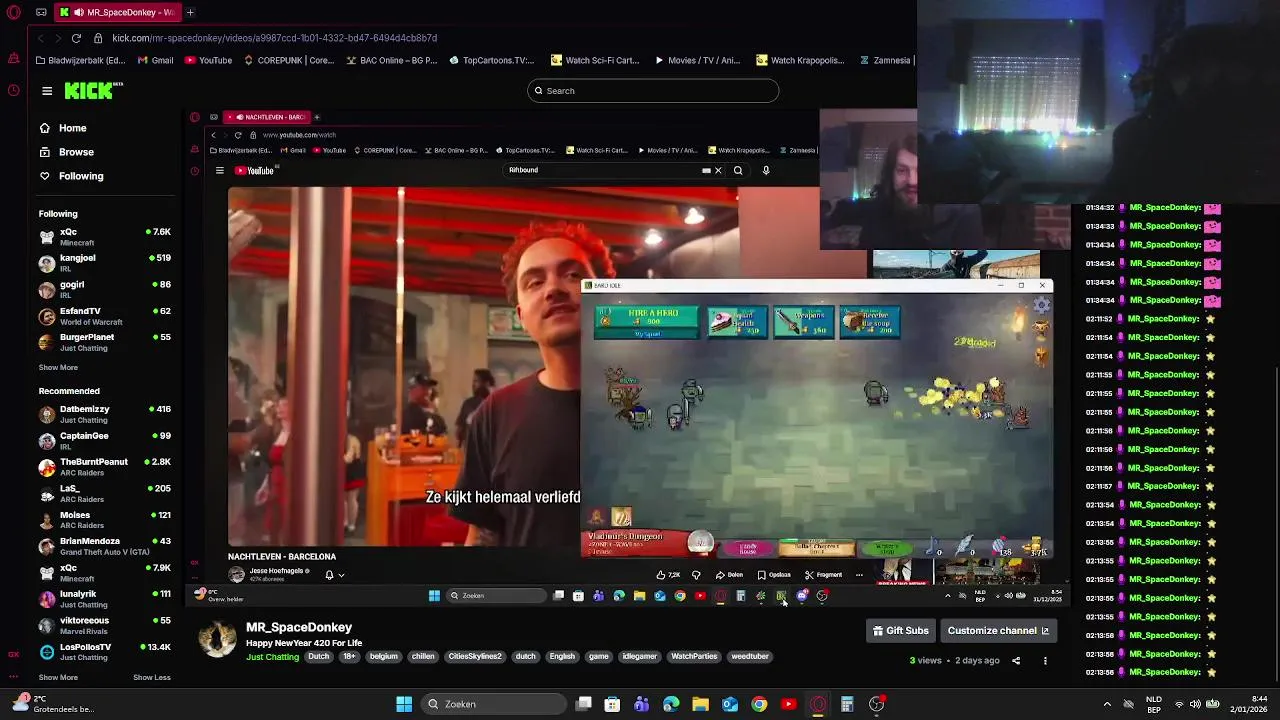Image resolution: width=1280 pixels, height=720 pixels.
Task: Select the MR_SpaceDonkey browser tab
Action: (x=116, y=12)
